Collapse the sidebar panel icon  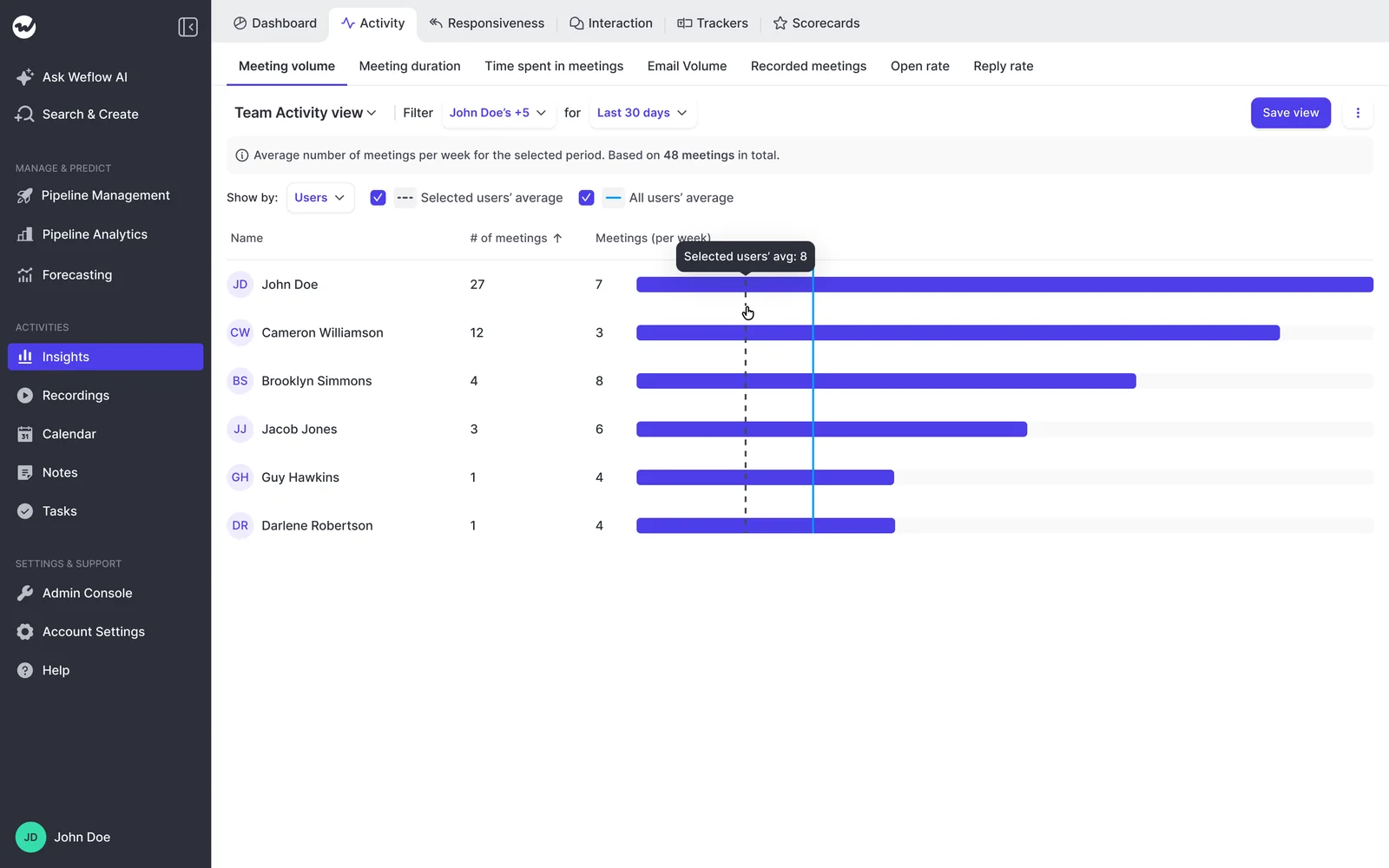(x=188, y=27)
